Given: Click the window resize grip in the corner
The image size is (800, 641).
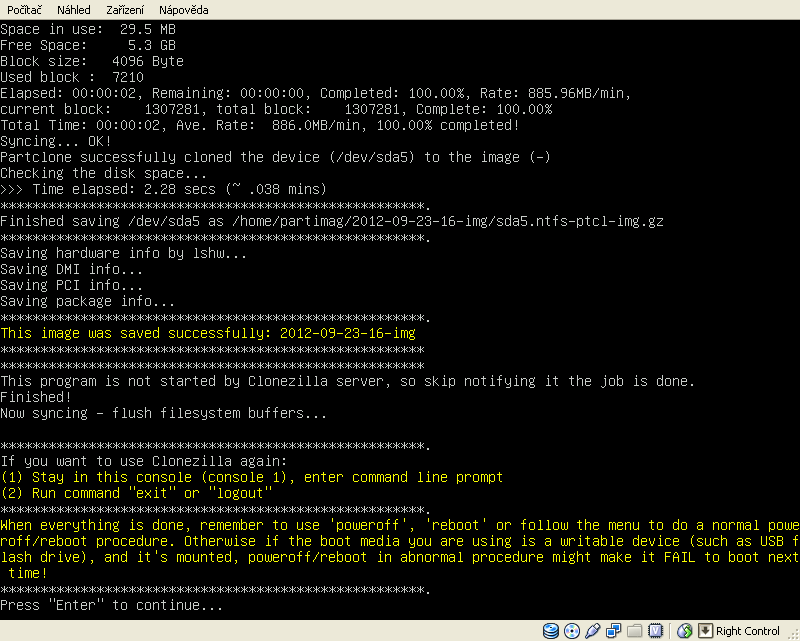Looking at the screenshot, I should 792,633.
